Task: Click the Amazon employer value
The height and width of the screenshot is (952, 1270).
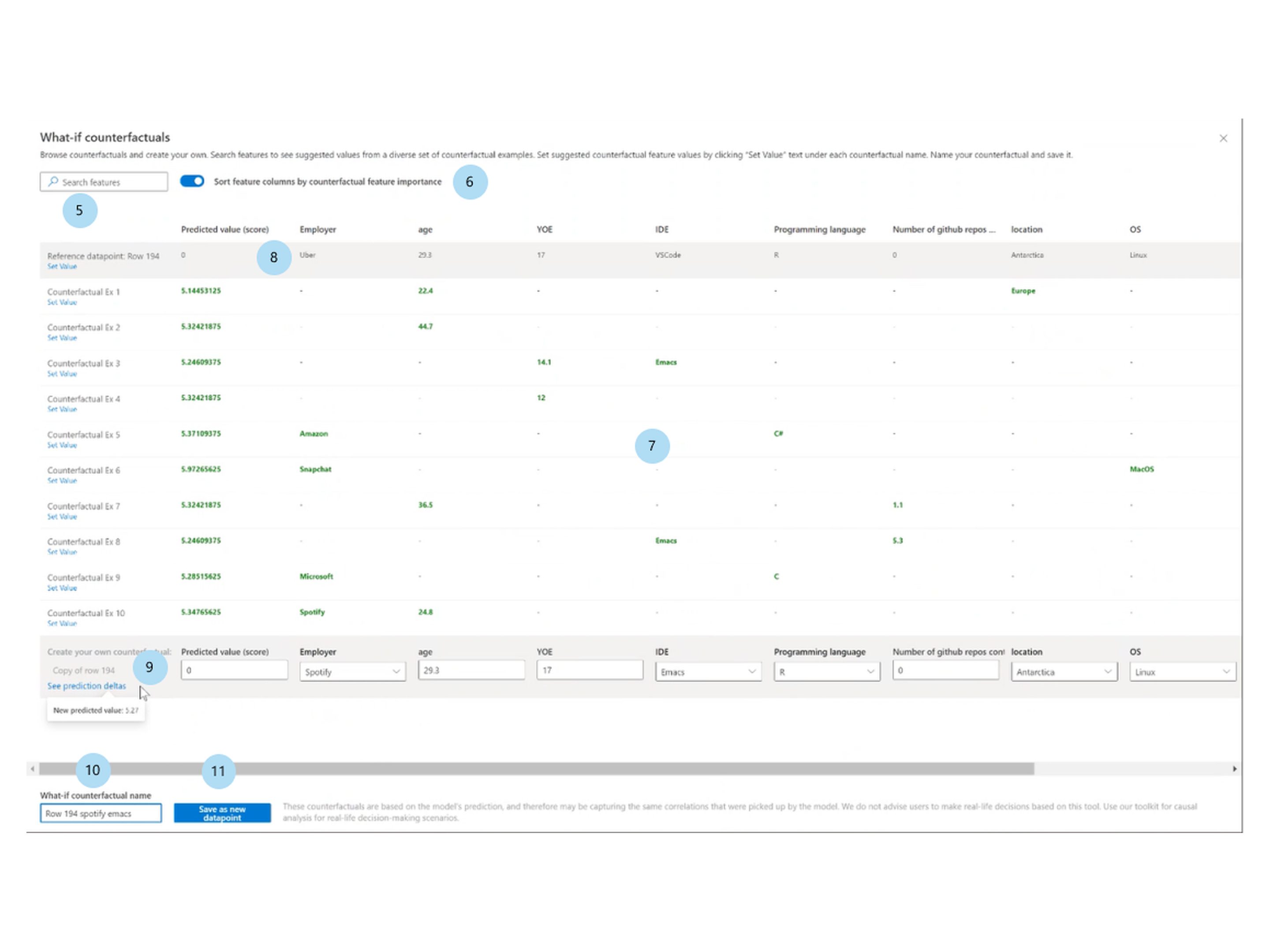Action: [314, 434]
